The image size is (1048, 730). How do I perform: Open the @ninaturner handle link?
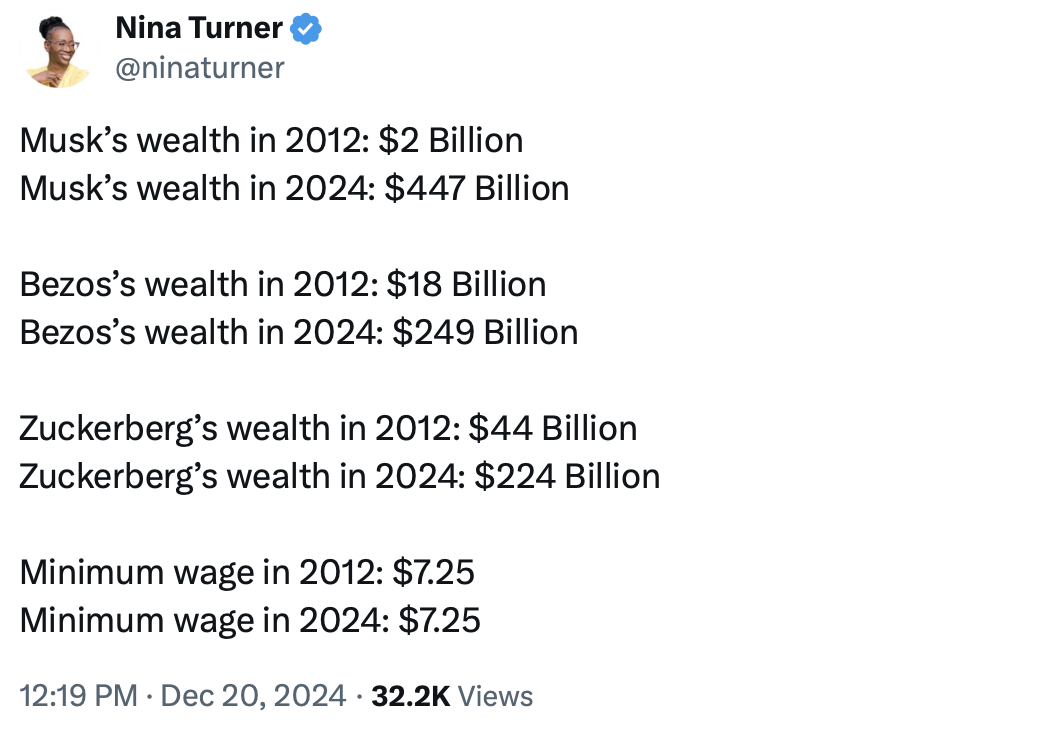click(x=200, y=67)
